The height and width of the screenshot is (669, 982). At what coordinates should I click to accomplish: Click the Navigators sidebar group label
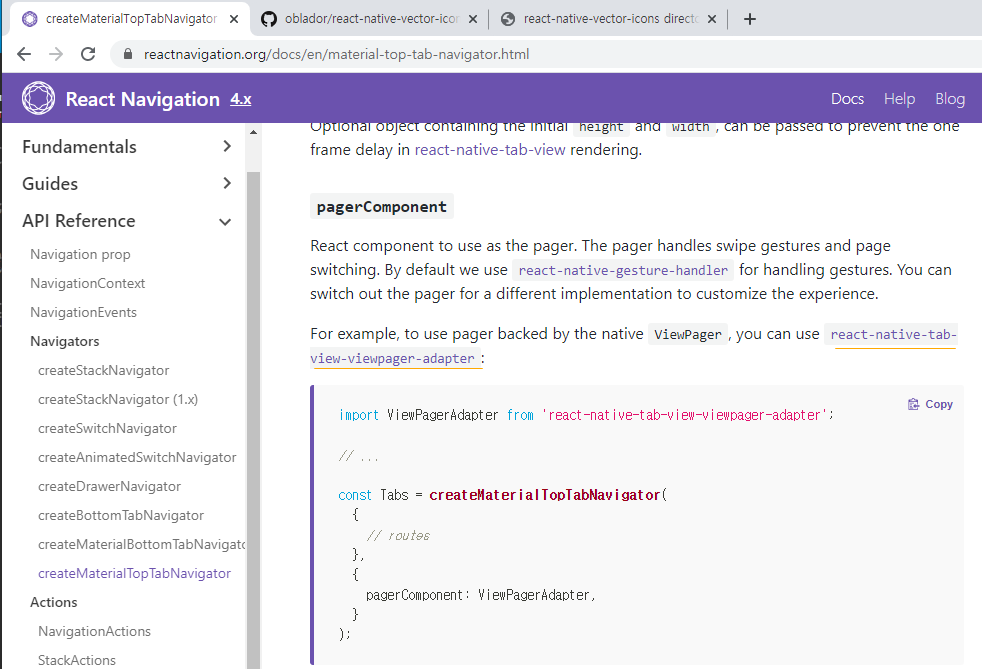(x=65, y=341)
